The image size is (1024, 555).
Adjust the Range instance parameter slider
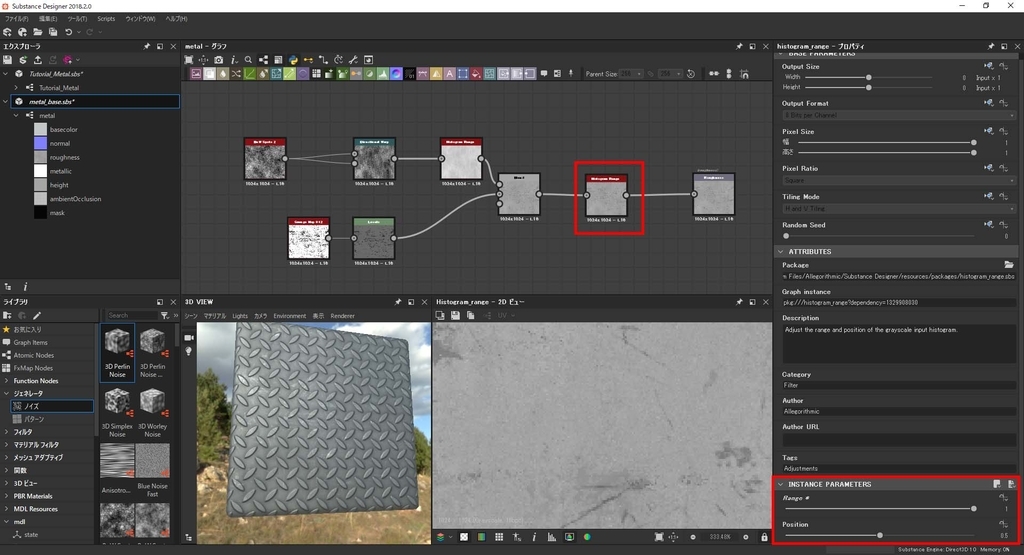click(x=880, y=509)
